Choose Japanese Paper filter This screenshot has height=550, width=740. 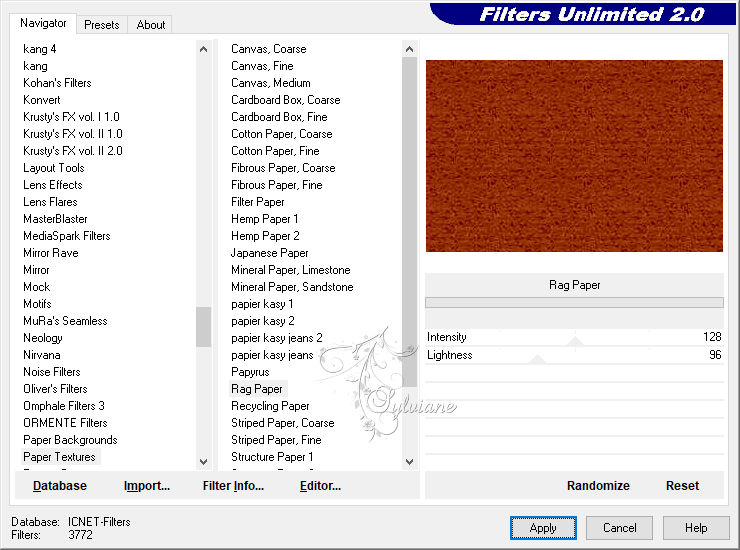click(269, 253)
